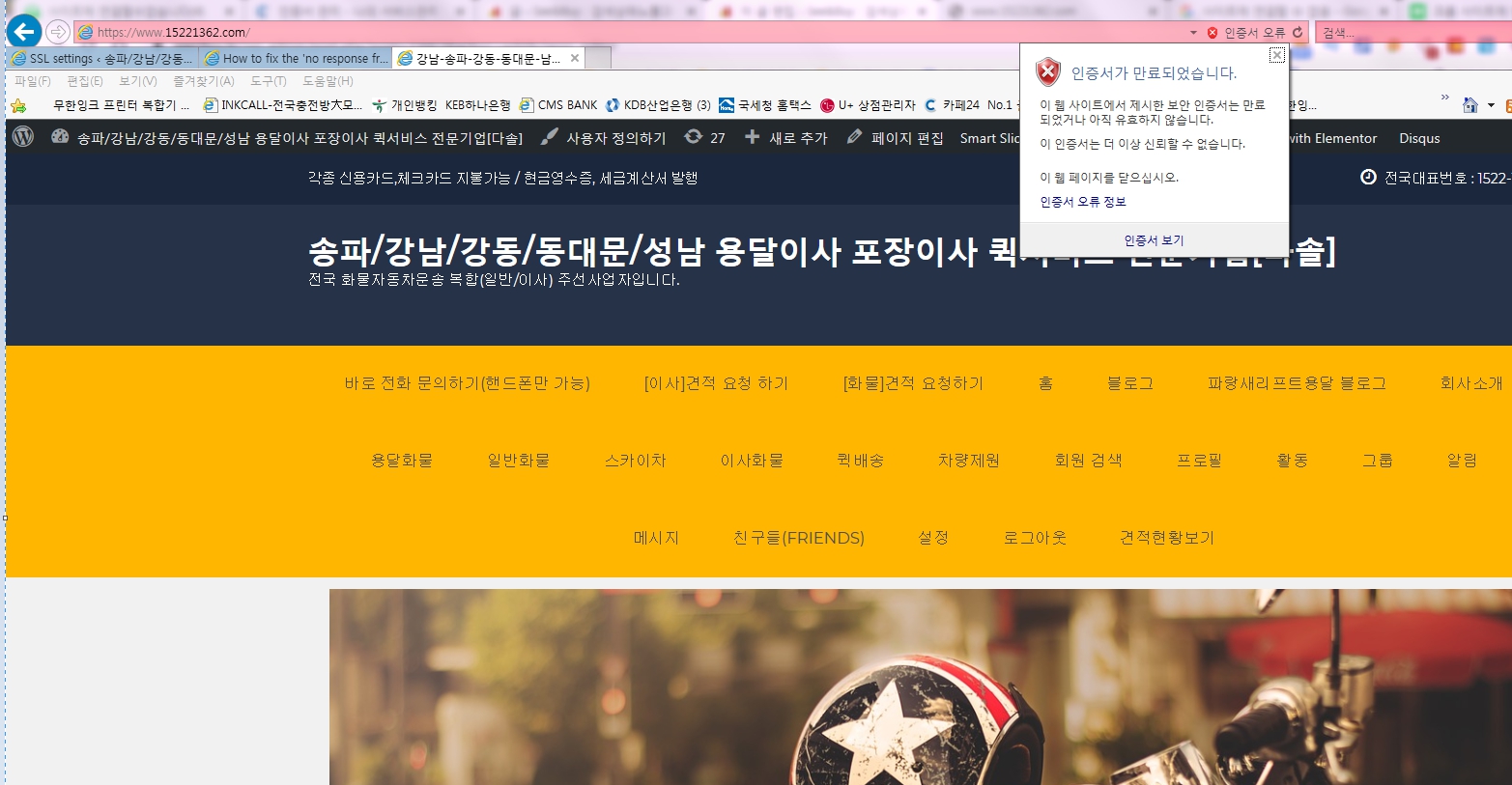
Task: Open the Disqus admin bar item
Action: pyautogui.click(x=1419, y=138)
